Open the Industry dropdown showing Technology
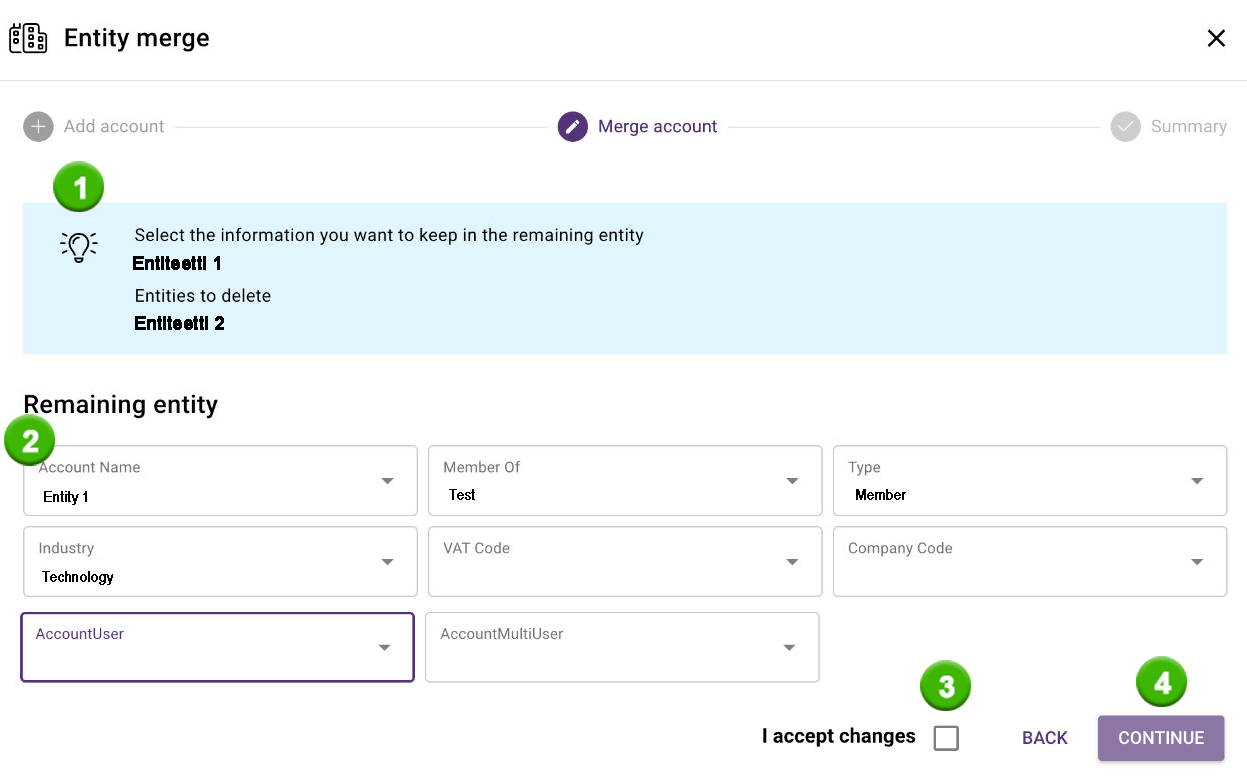The width and height of the screenshot is (1247, 779). point(387,561)
